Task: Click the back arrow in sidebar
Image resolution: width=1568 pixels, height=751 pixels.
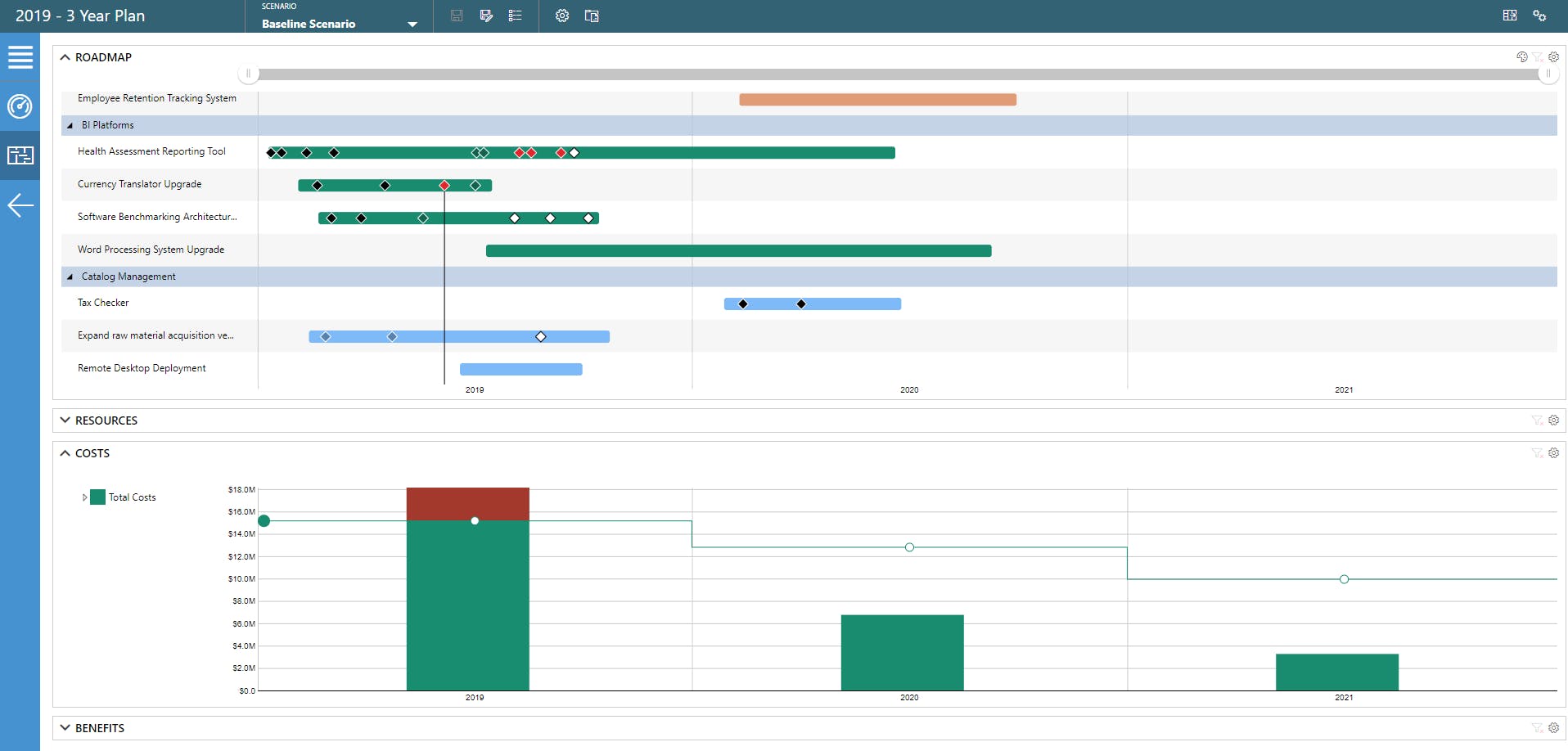Action: 20,205
